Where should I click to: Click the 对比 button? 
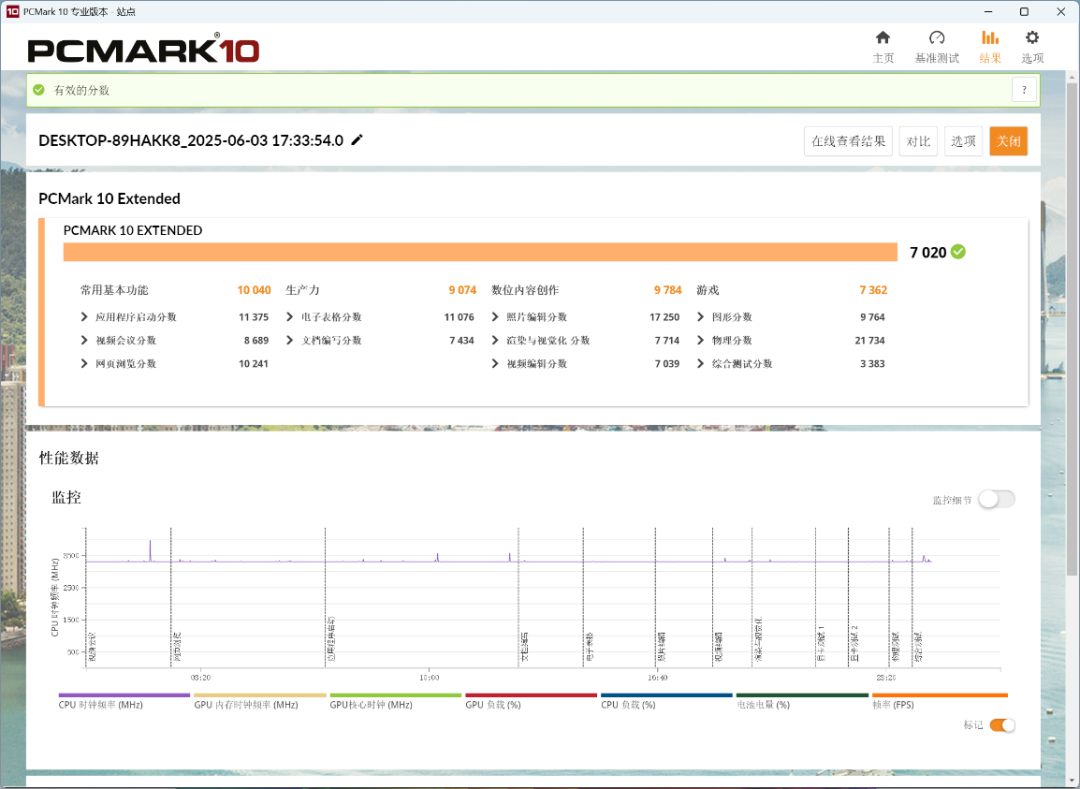click(918, 141)
